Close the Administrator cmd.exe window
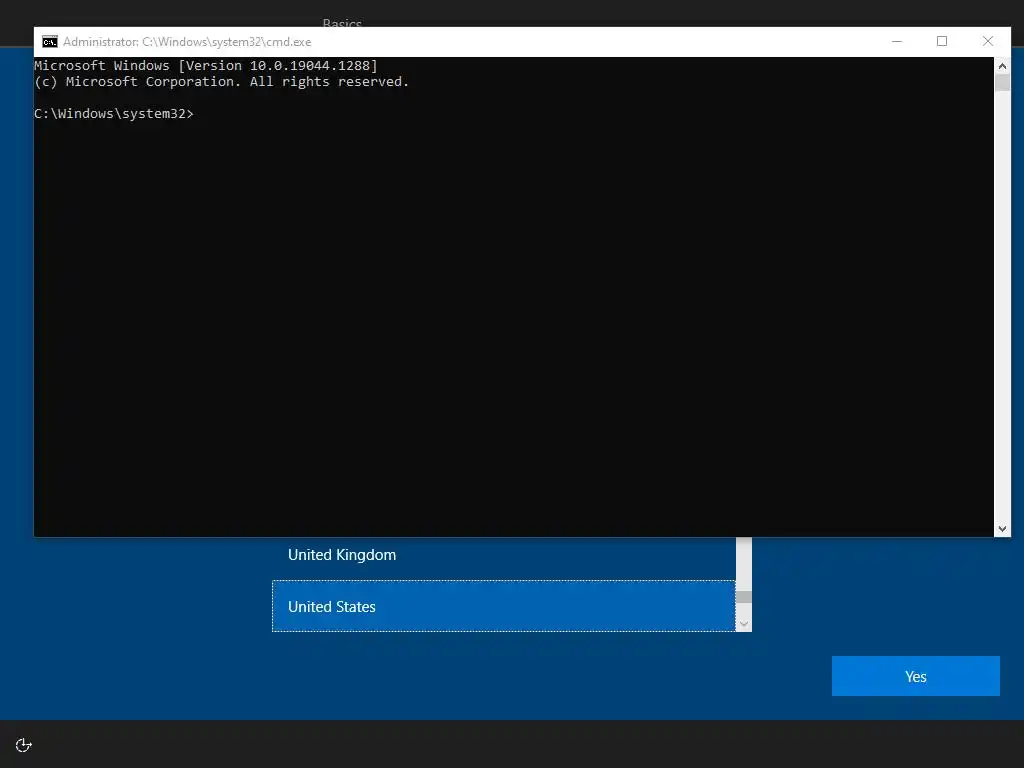The height and width of the screenshot is (768, 1024). (x=988, y=42)
